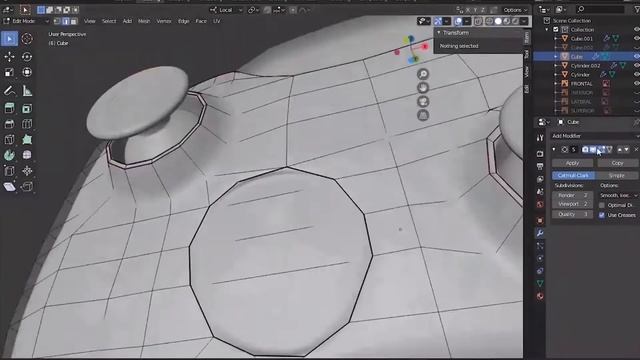Select the Spin tool
Image resolution: width=640 pixels, height=360 pixels.
point(9,155)
